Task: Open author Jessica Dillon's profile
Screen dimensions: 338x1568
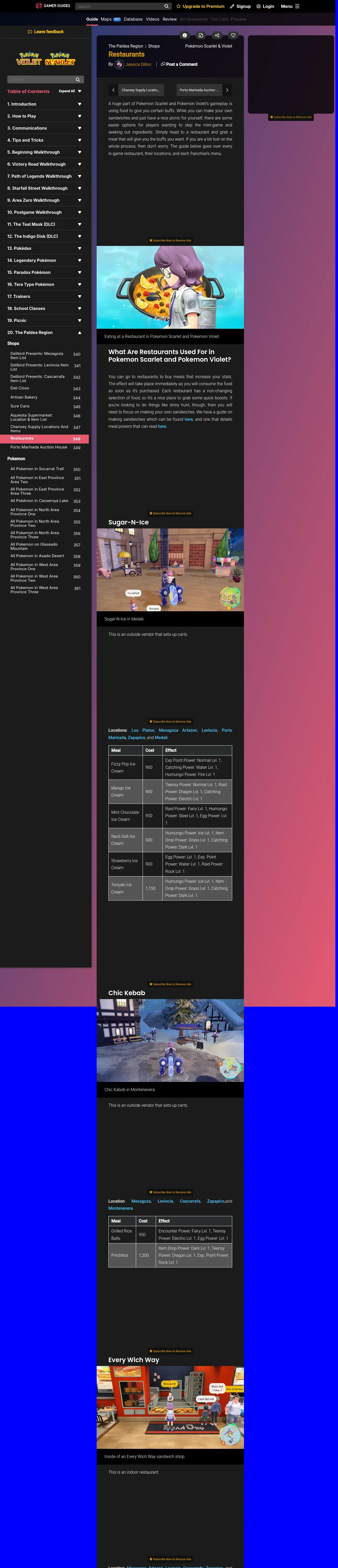Action: click(139, 64)
